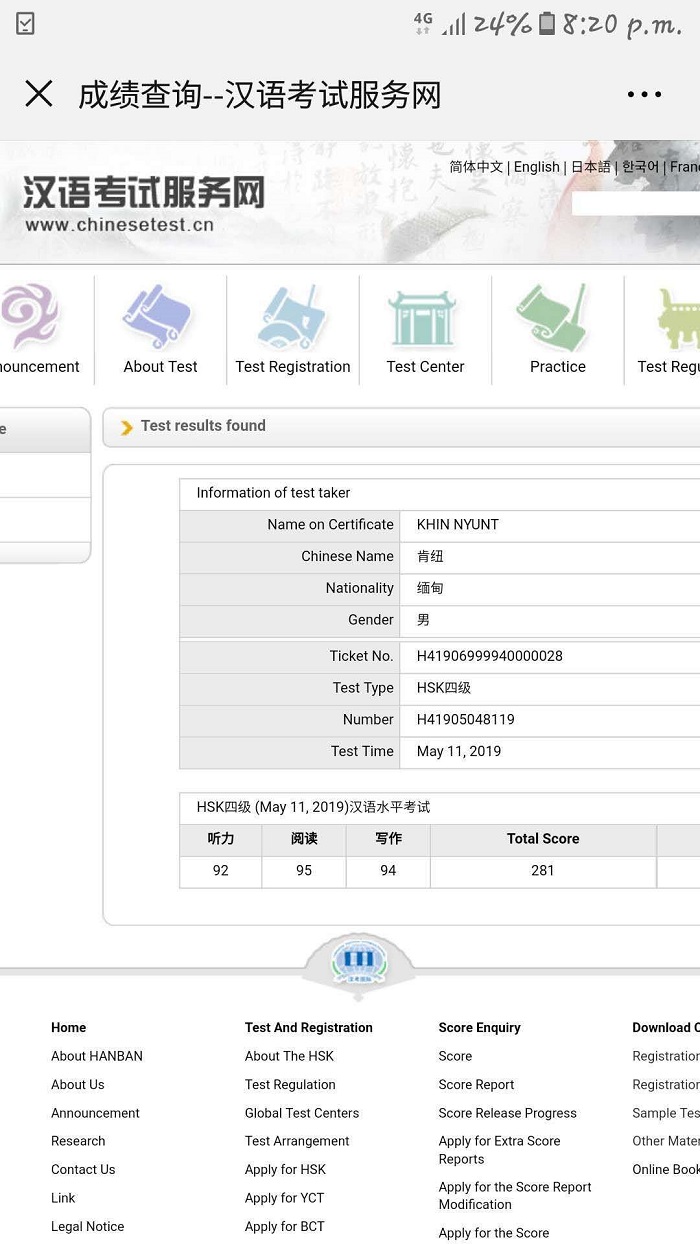This screenshot has width=700, height=1244.
Task: Open the three-dot more options menu
Action: click(x=644, y=95)
